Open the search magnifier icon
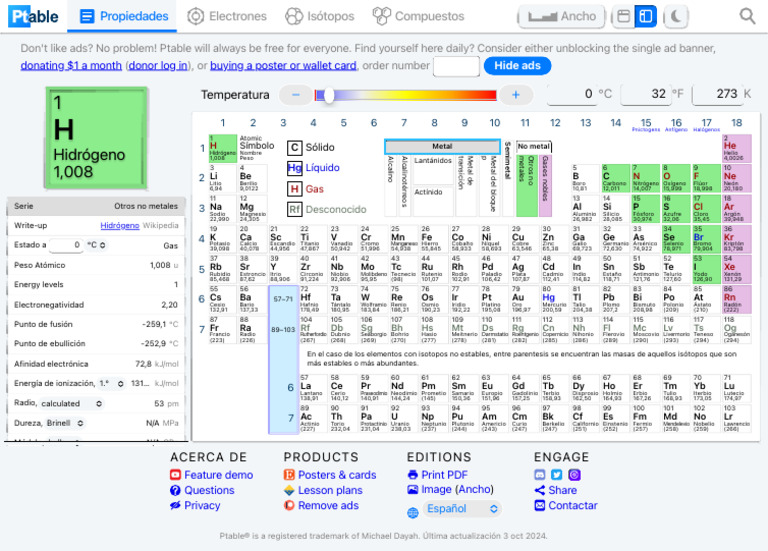The height and width of the screenshot is (551, 768). (747, 16)
